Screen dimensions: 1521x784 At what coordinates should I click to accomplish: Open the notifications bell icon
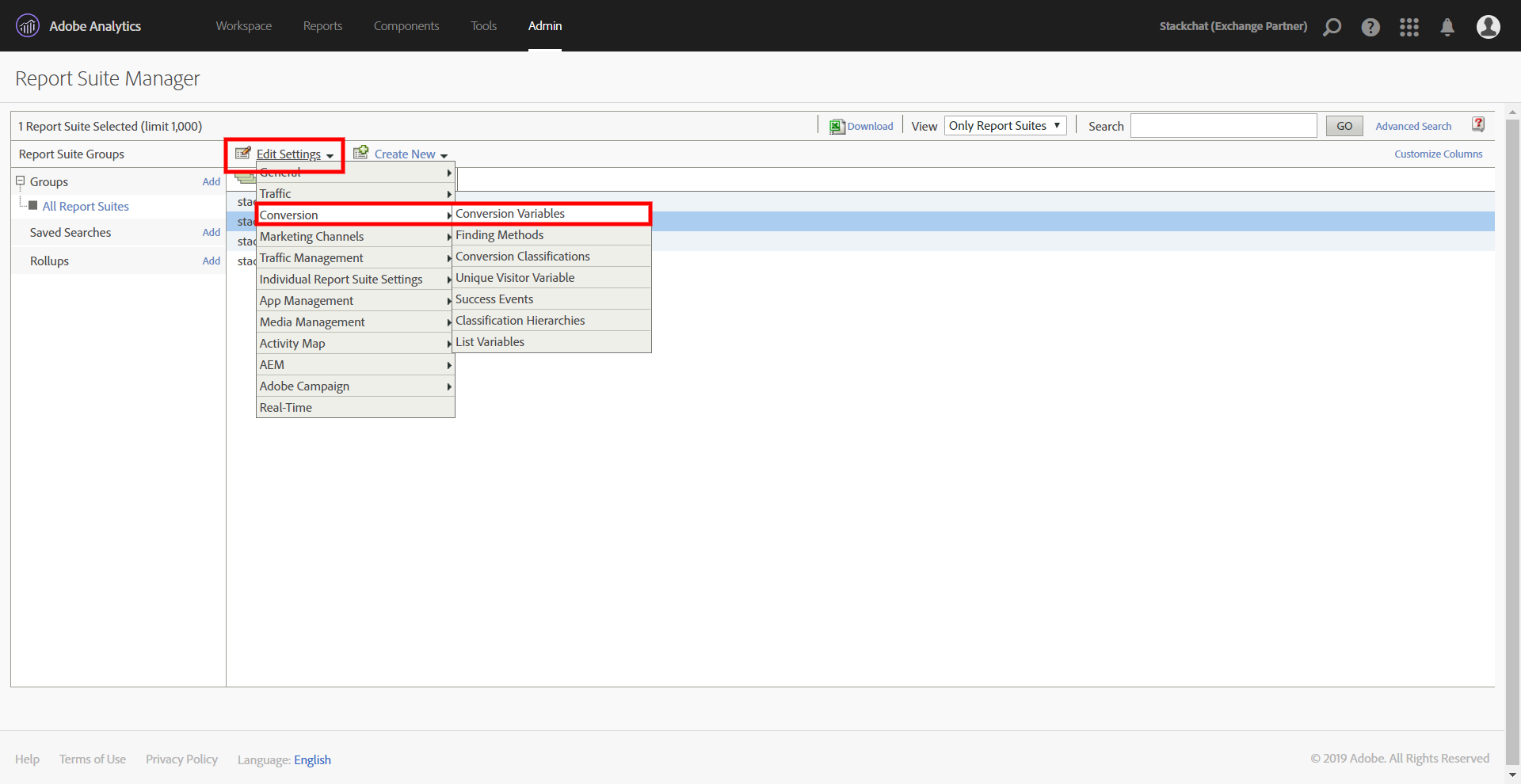[x=1447, y=27]
